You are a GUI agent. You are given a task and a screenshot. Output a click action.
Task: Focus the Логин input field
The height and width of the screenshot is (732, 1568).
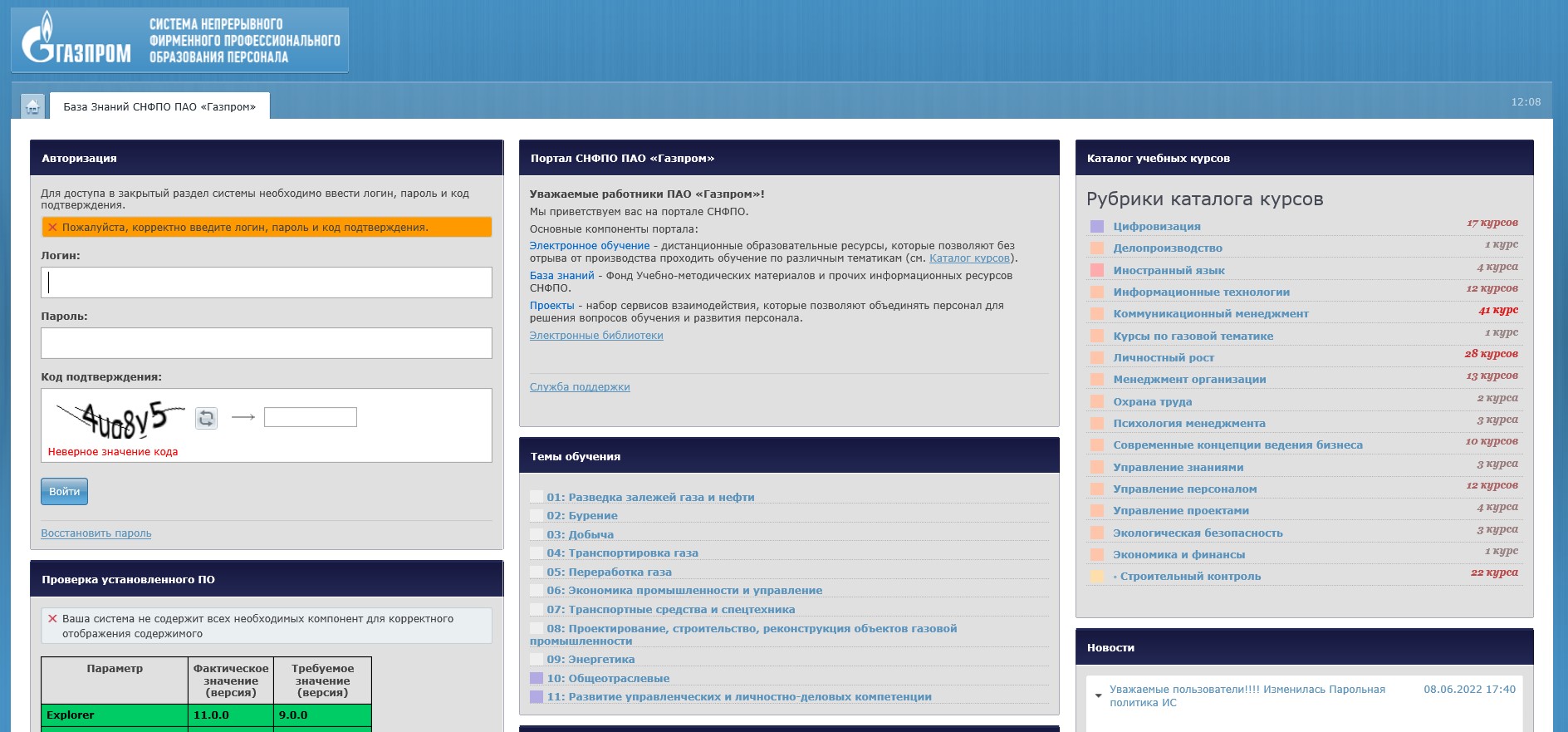(x=267, y=282)
